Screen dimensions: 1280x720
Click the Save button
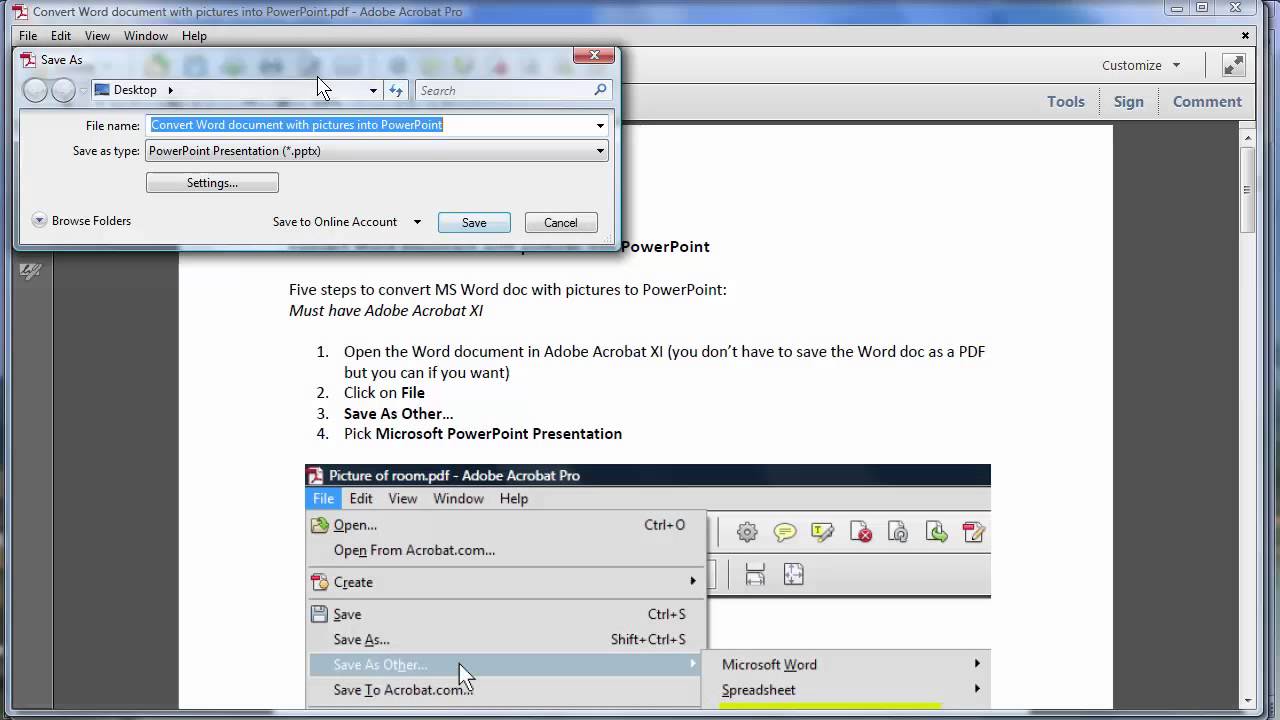pyautogui.click(x=474, y=223)
